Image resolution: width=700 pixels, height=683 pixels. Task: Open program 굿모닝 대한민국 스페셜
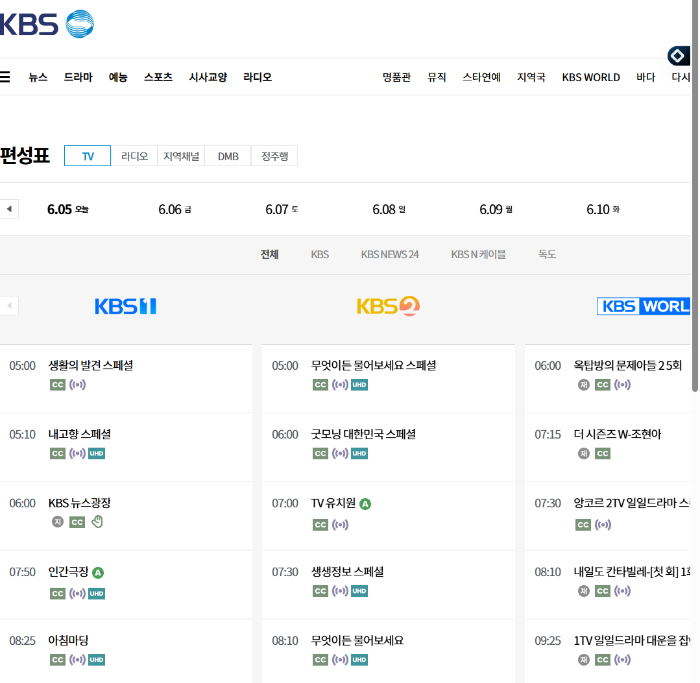[363, 434]
